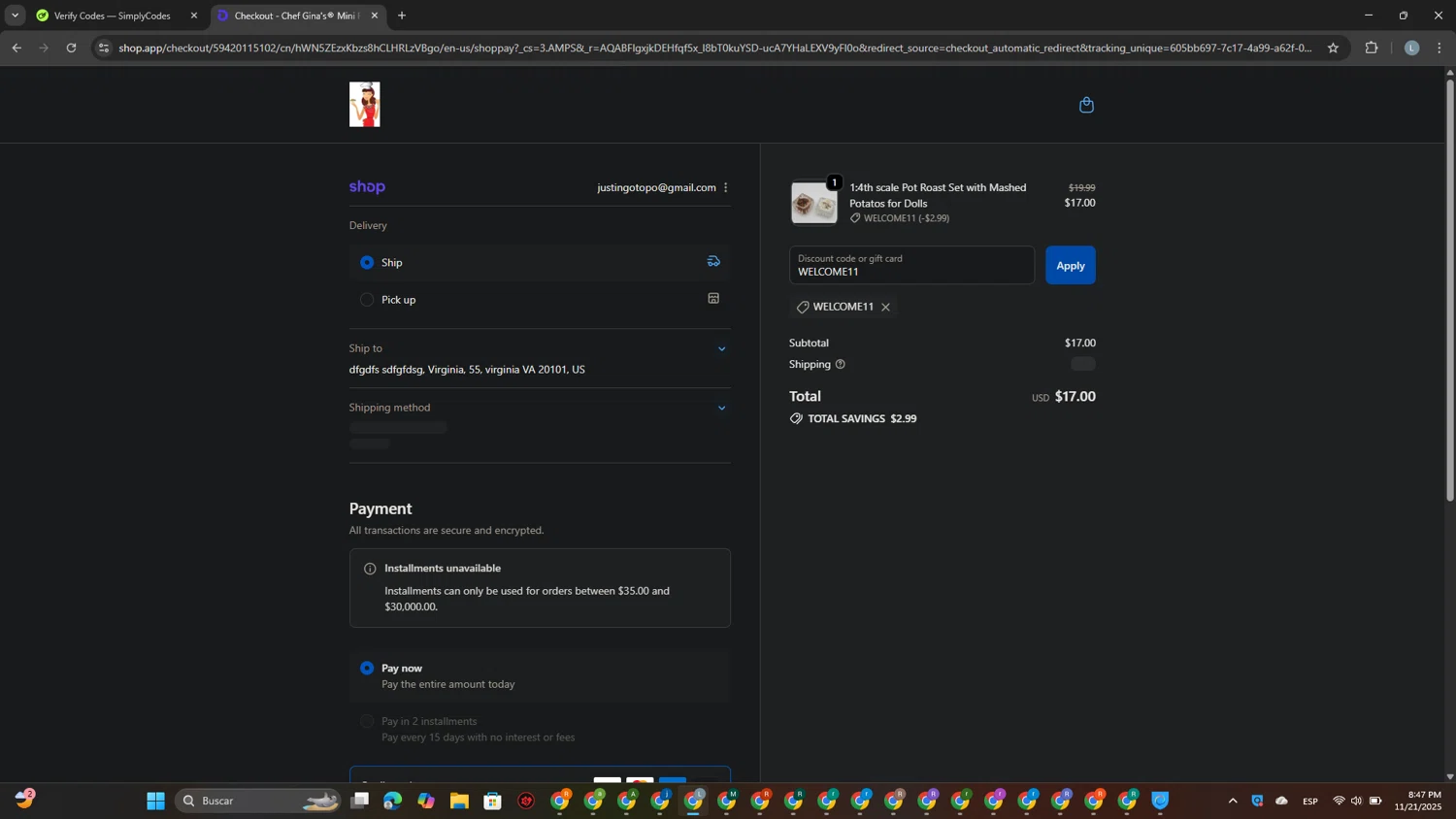
Task: Expand the Shipping method section
Action: point(721,409)
